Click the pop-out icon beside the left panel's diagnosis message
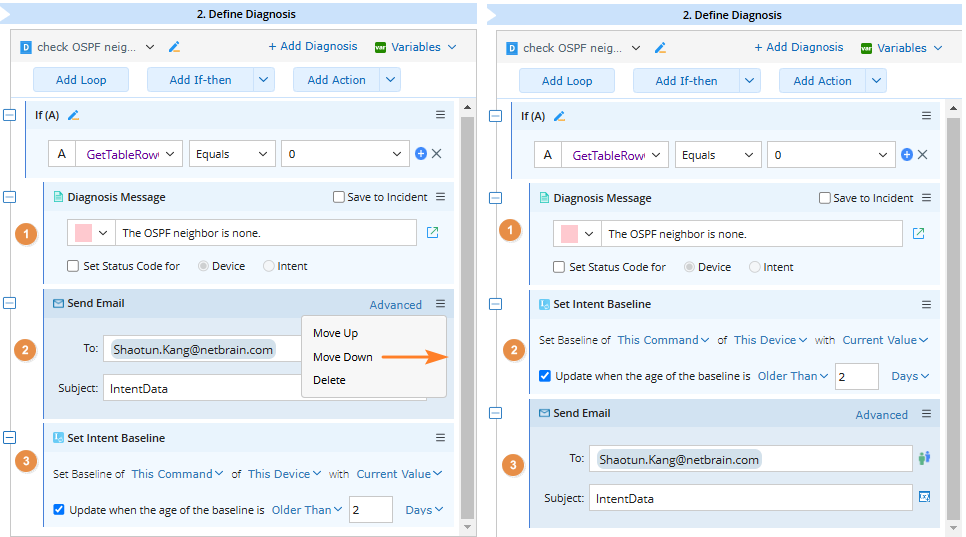966x537 pixels. pyautogui.click(x=432, y=233)
